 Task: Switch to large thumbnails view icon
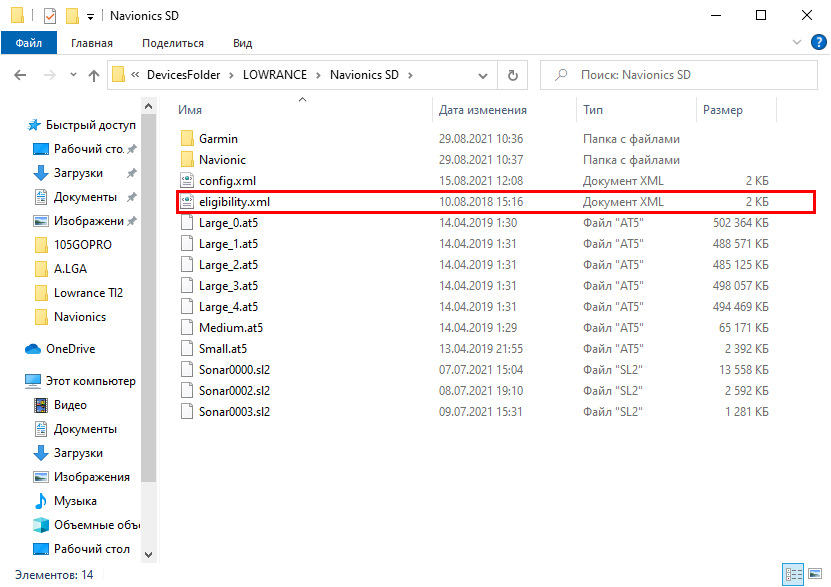click(x=815, y=574)
